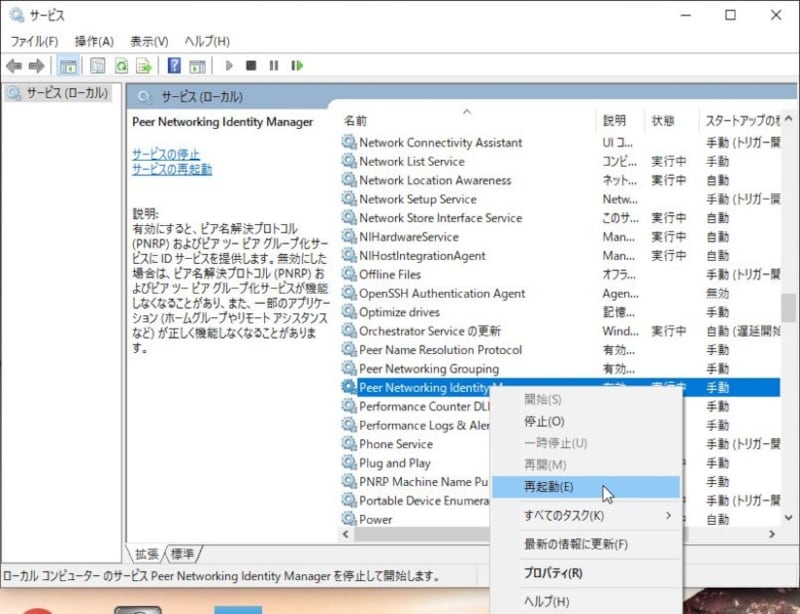Stop the service with the black square toolbar icon
800x614 pixels.
252,66
